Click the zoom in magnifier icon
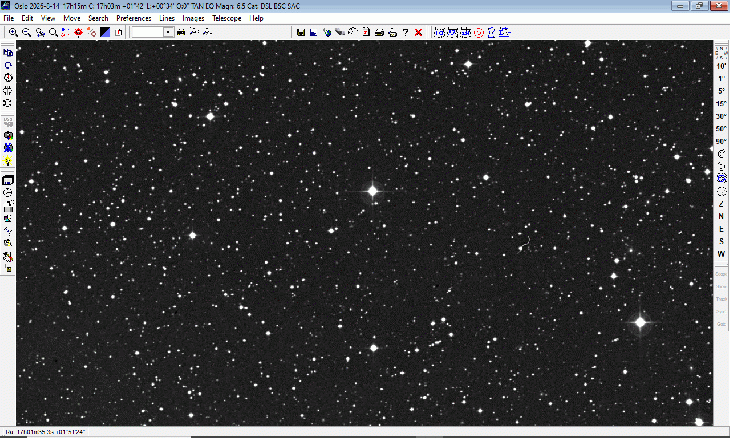 13,32
